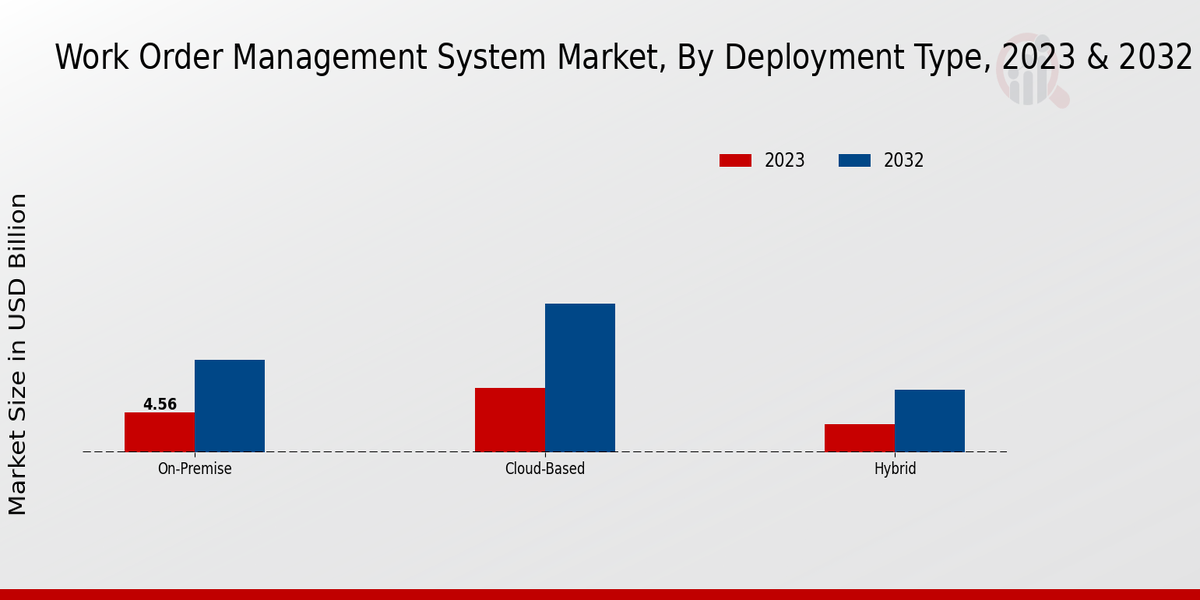Pick the Hybrid 2032 blue bar
Image resolution: width=1200 pixels, height=600 pixels.
click(930, 421)
